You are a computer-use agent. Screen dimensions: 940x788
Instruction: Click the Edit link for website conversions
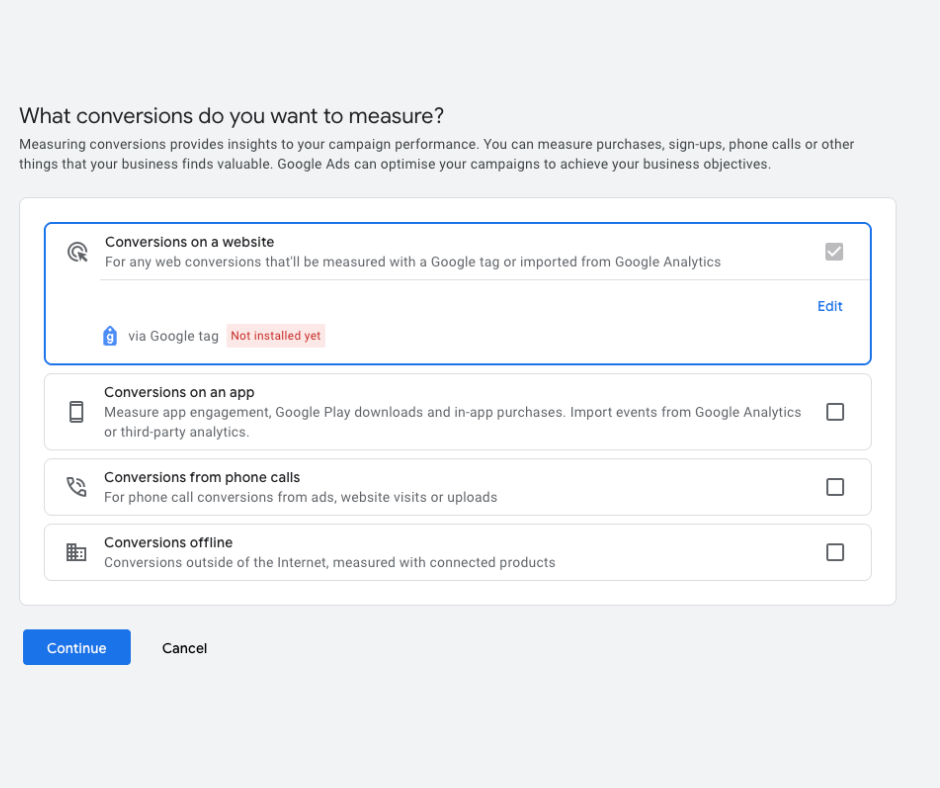(830, 306)
